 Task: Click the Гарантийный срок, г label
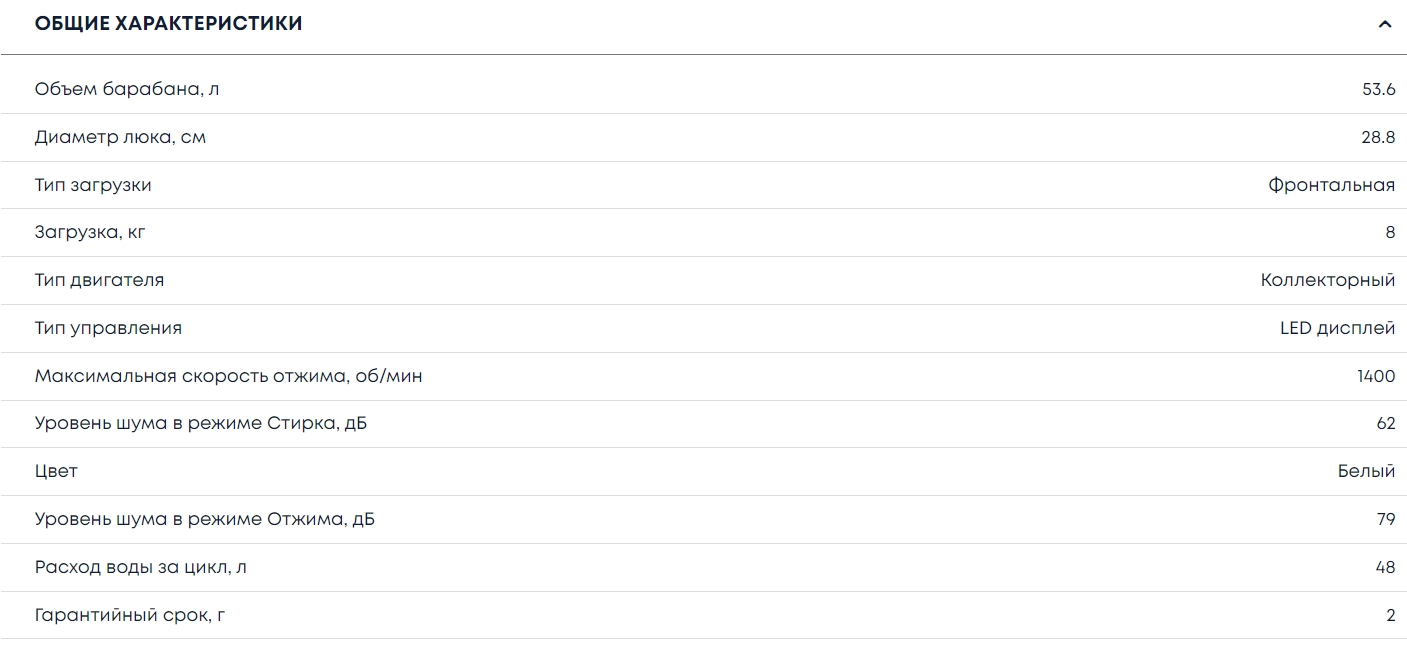pos(129,615)
